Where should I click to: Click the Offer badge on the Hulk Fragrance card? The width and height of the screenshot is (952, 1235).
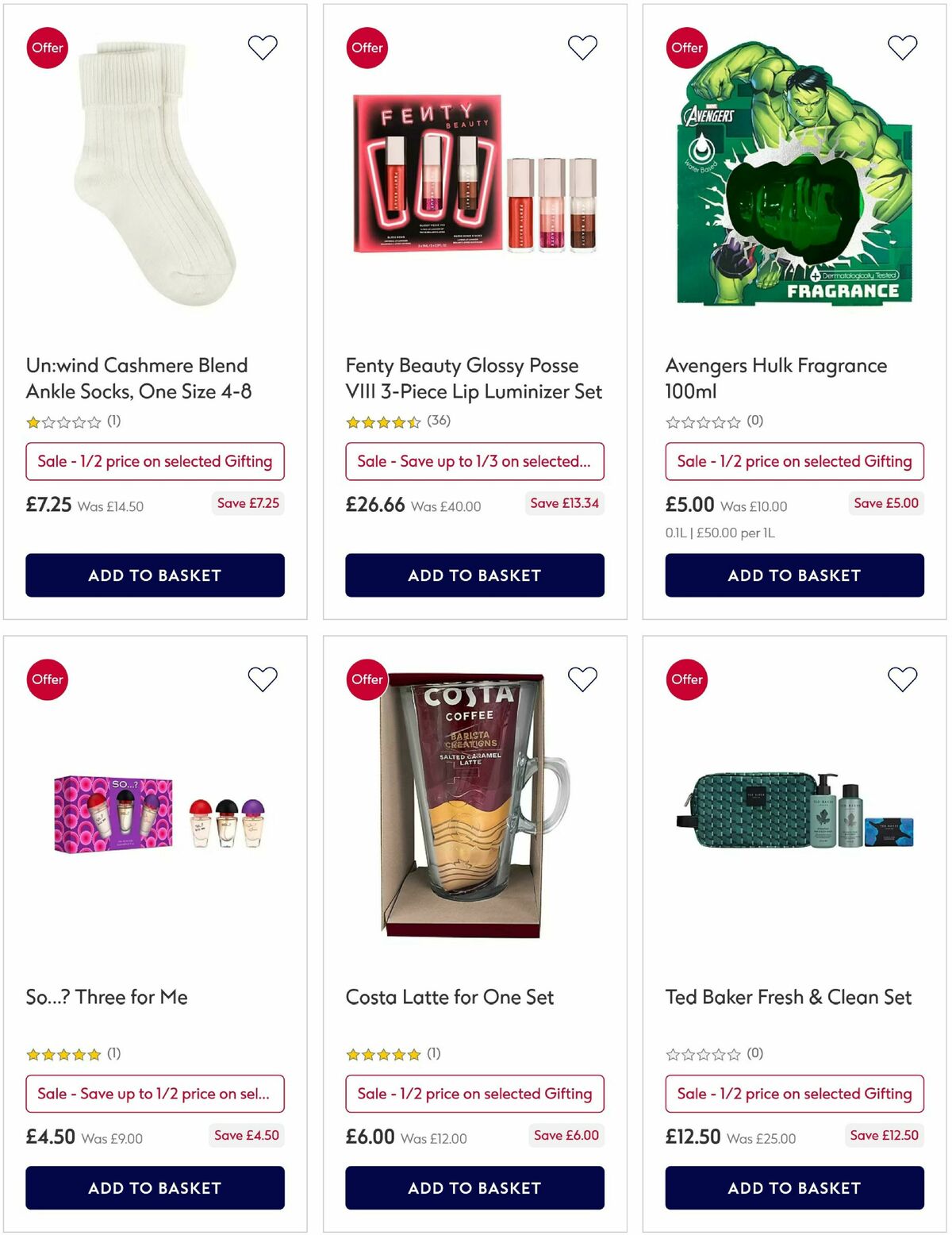[x=686, y=48]
